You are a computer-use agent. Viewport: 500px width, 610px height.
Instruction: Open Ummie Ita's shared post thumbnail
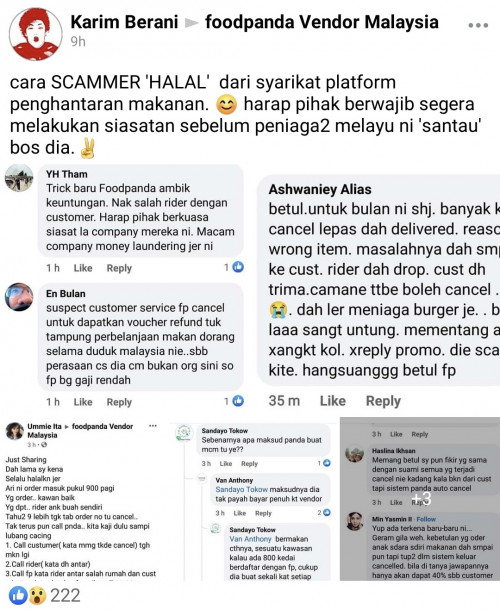pos(82,499)
